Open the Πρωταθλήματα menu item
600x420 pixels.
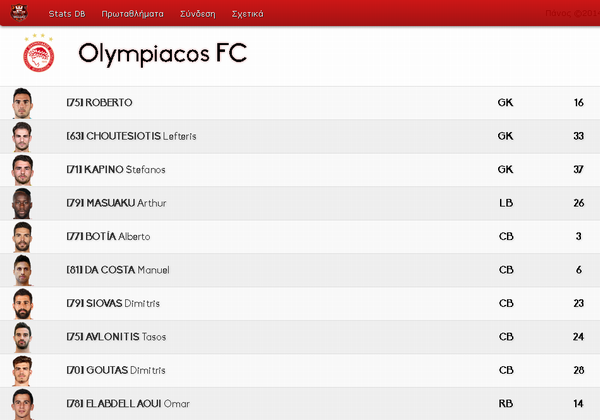pyautogui.click(x=132, y=14)
